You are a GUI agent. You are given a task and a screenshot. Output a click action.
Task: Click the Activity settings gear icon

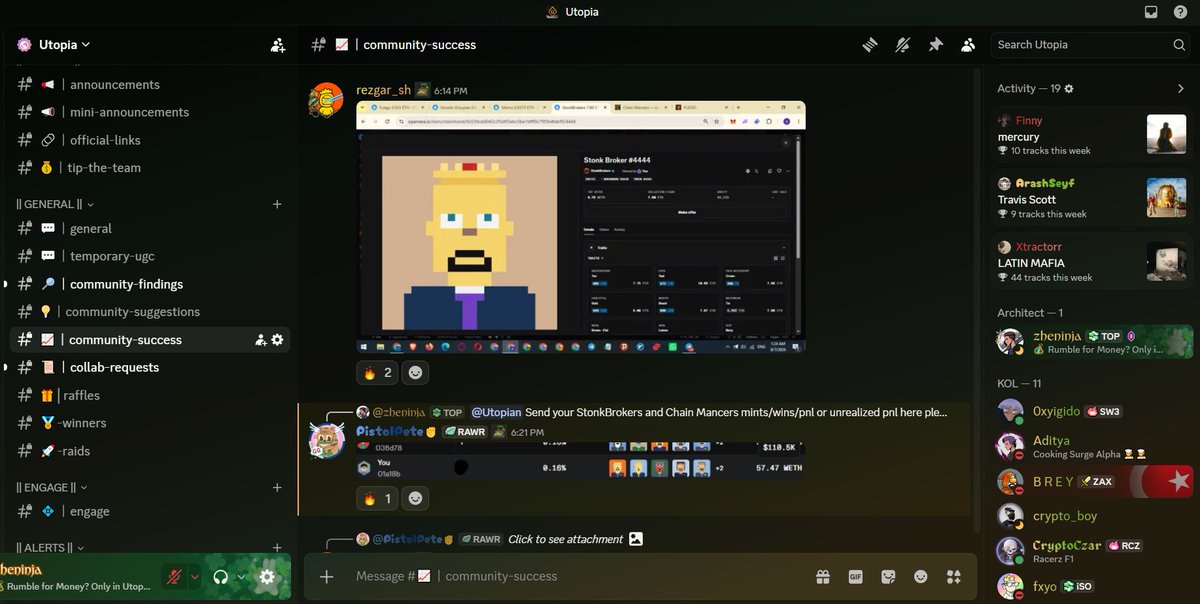click(1068, 89)
